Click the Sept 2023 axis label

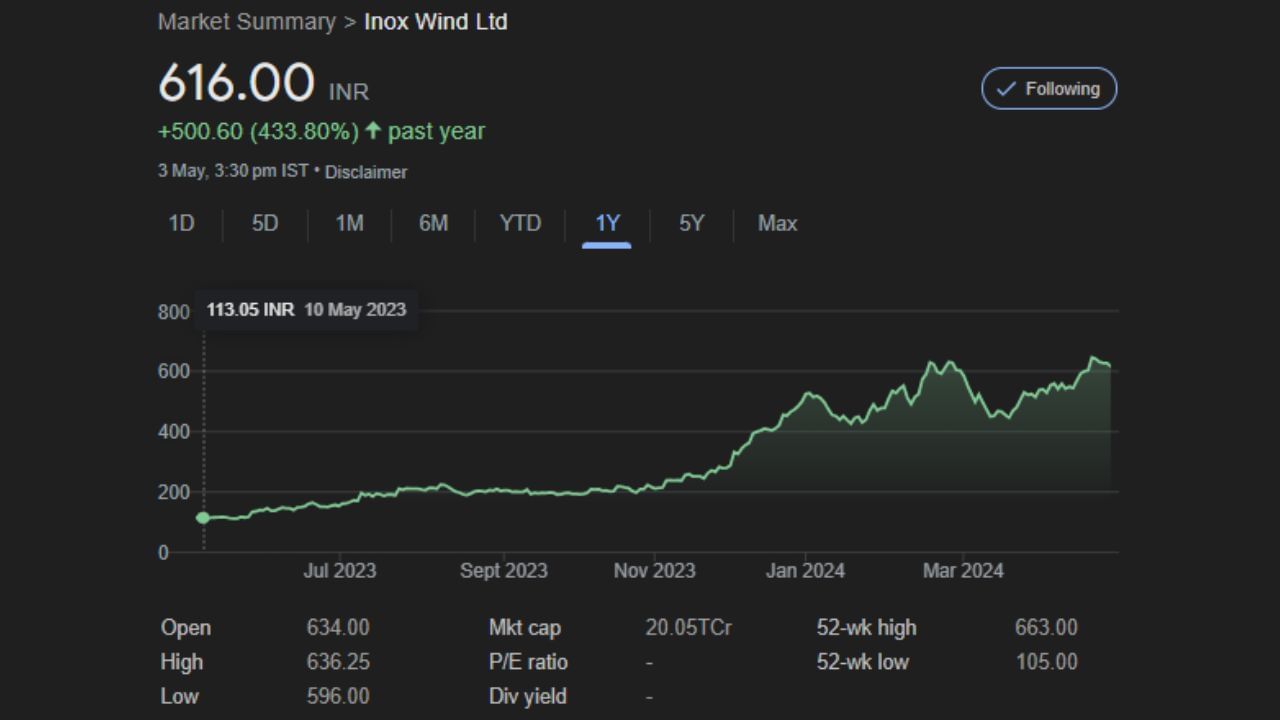pyautogui.click(x=504, y=570)
